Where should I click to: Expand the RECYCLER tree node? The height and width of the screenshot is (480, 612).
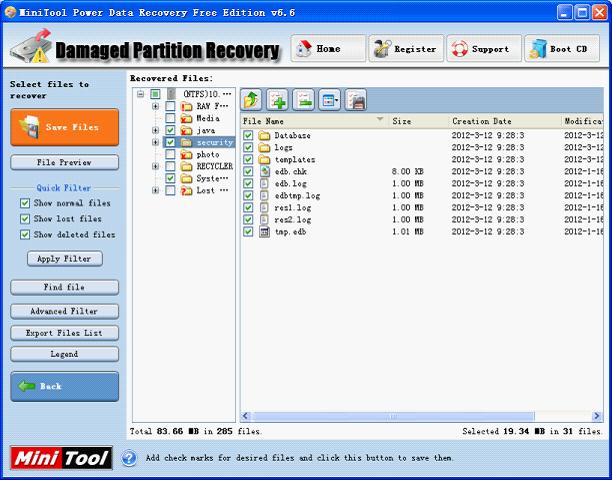pos(155,167)
